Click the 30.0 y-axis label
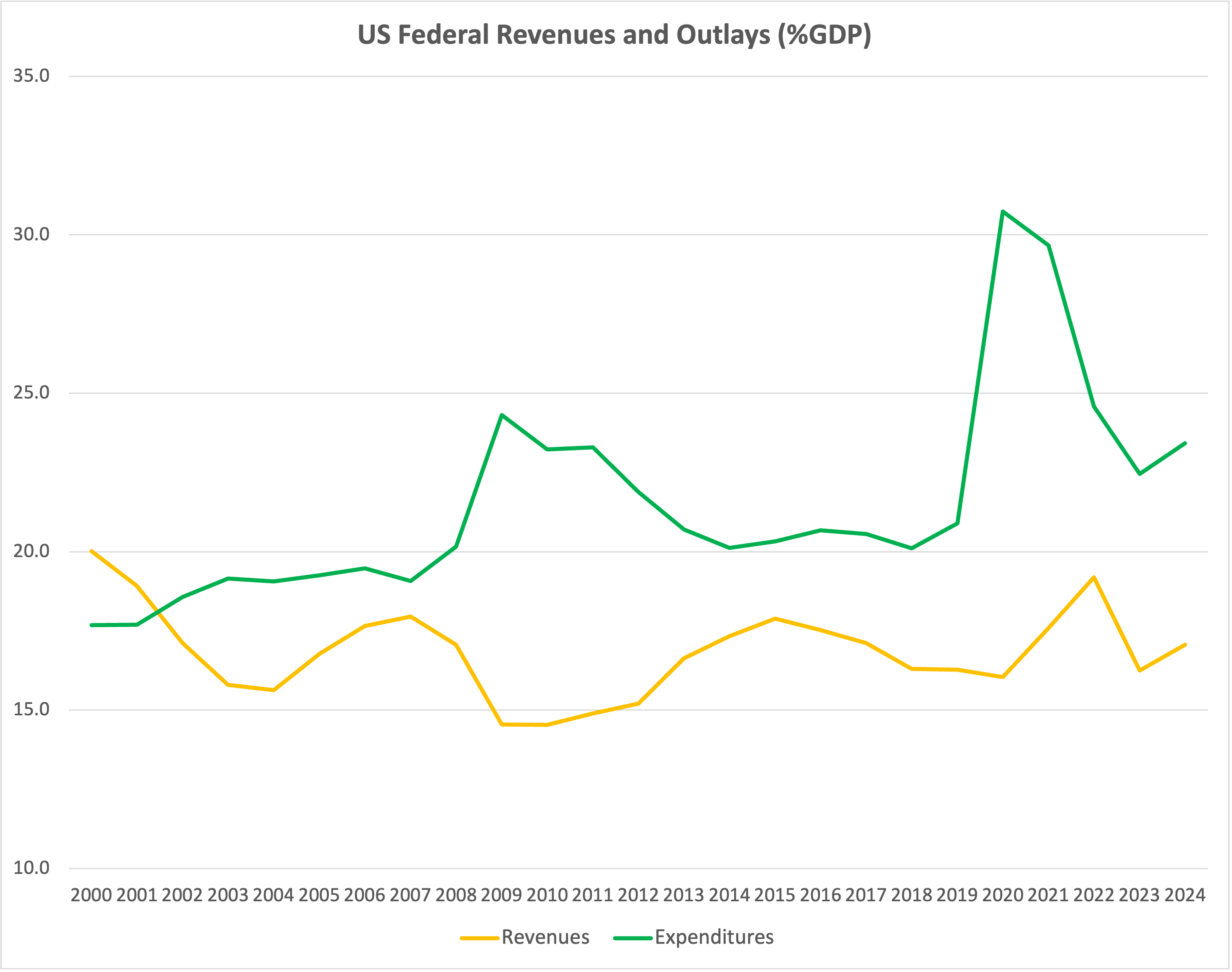1232x972 pixels. pos(31,235)
